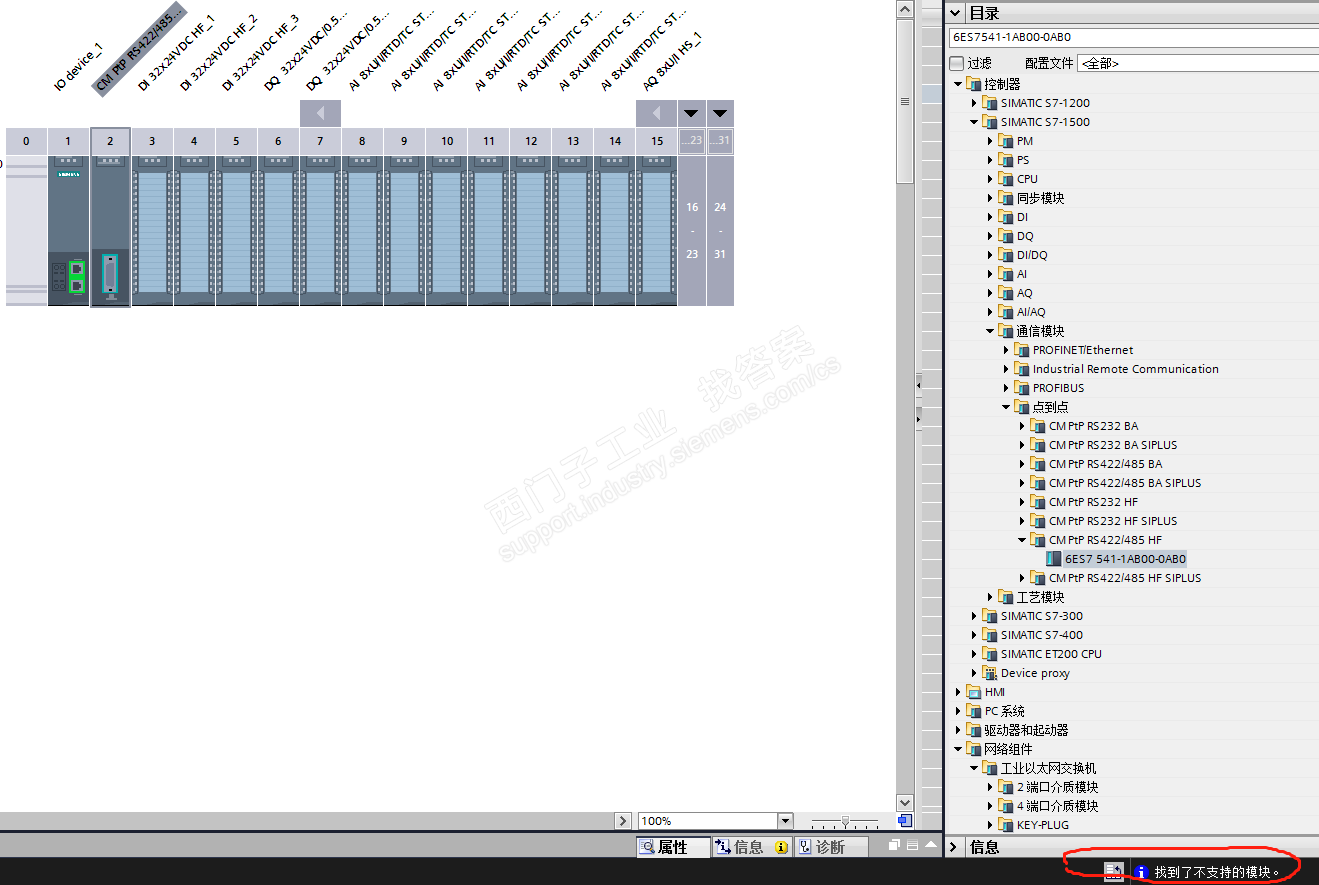Select the AQ module in rack slot 15
1319x885 pixels.
[656, 230]
